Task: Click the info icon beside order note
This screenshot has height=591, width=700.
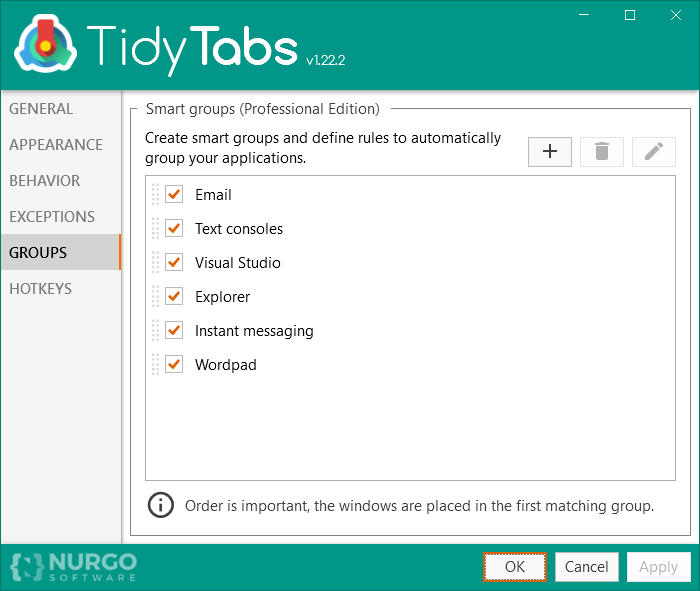Action: (x=160, y=505)
